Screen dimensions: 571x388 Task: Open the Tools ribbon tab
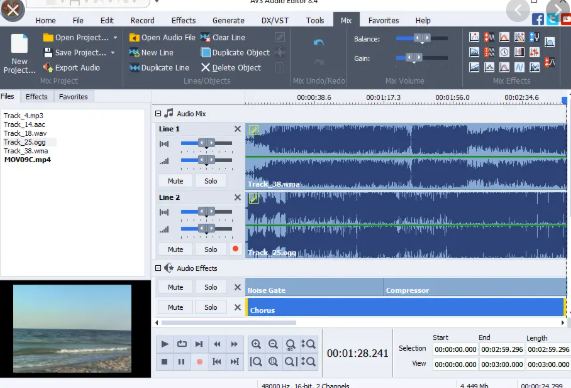315,20
